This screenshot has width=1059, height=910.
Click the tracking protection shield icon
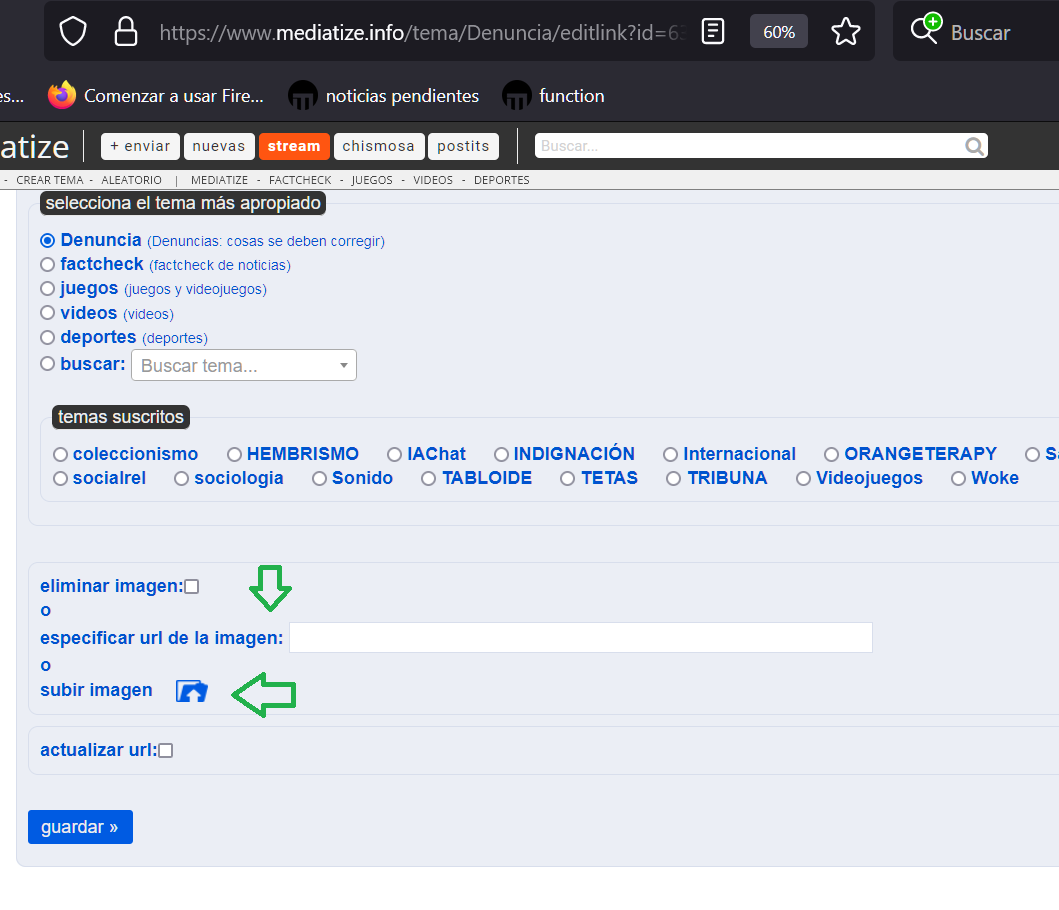73,32
